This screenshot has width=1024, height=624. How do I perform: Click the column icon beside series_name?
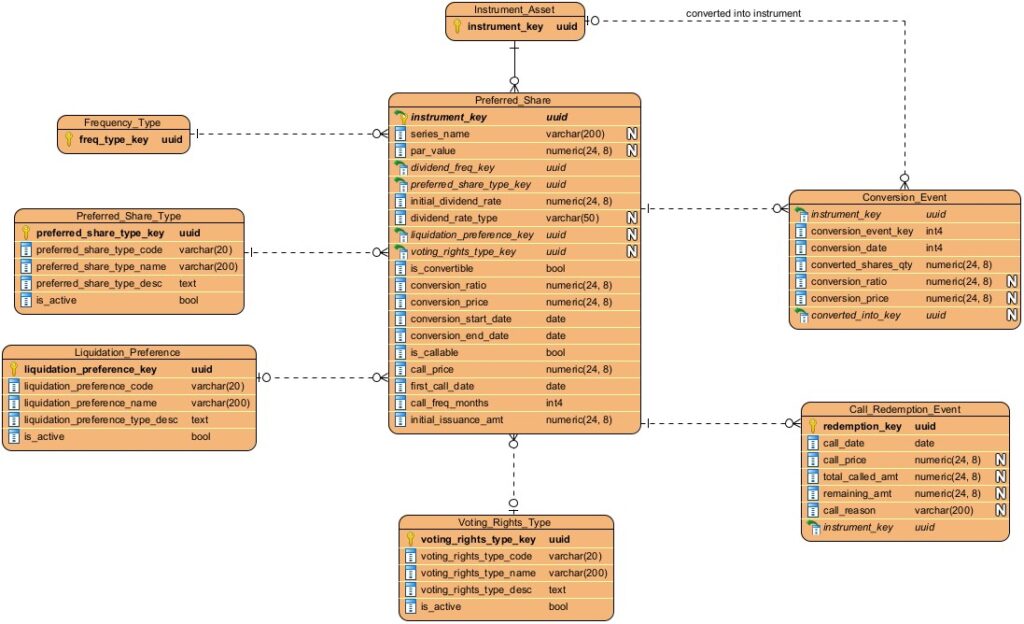400,134
